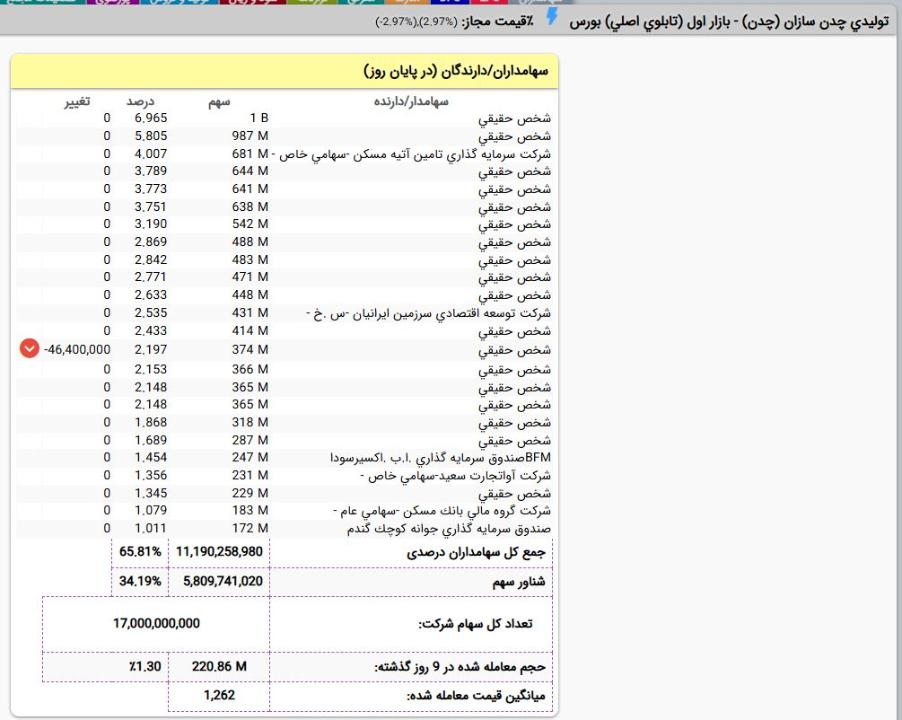Click the سهم column header

[x=220, y=101]
